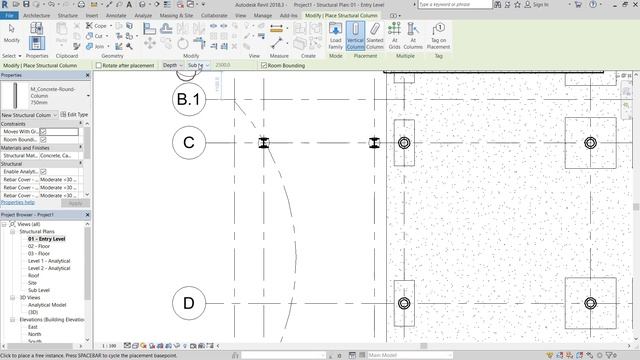Switch to the Massing & Site tab

pos(176,16)
